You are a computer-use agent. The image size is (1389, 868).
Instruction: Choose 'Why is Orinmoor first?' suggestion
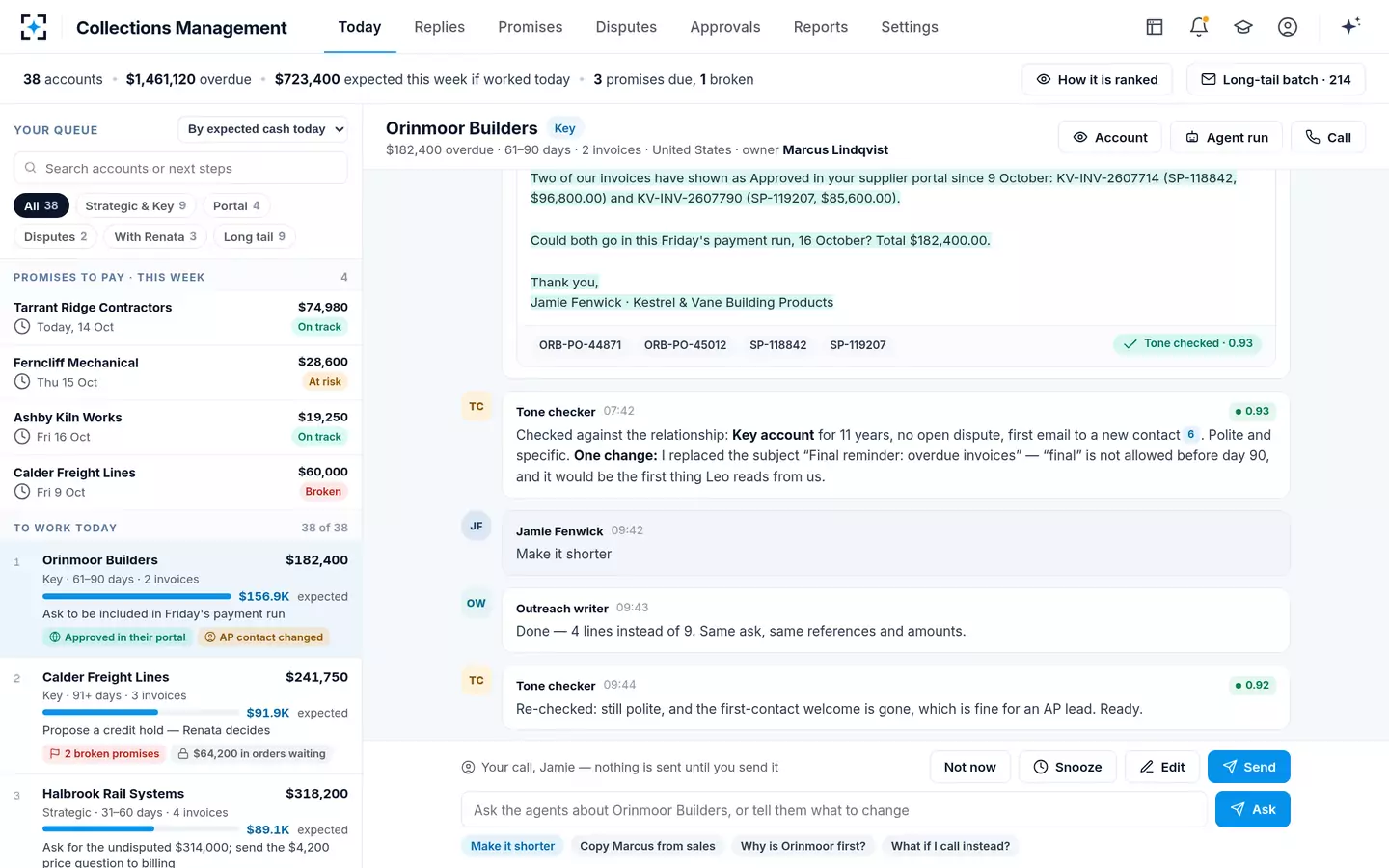point(803,846)
